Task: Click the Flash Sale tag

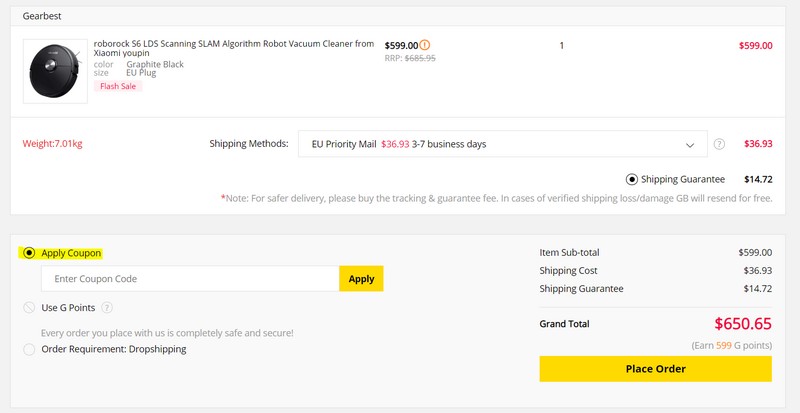Action: (x=119, y=86)
